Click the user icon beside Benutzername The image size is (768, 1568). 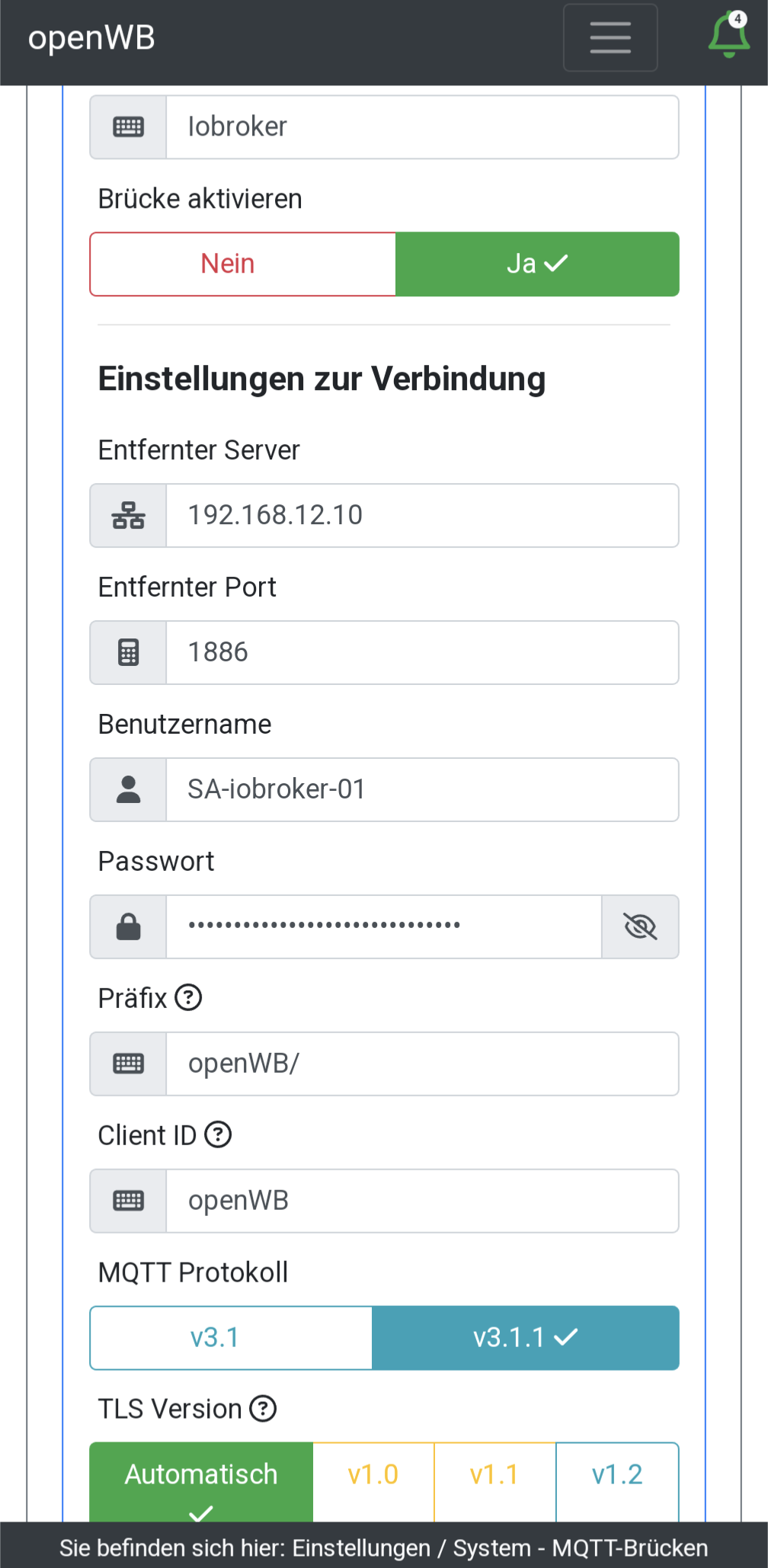(128, 789)
